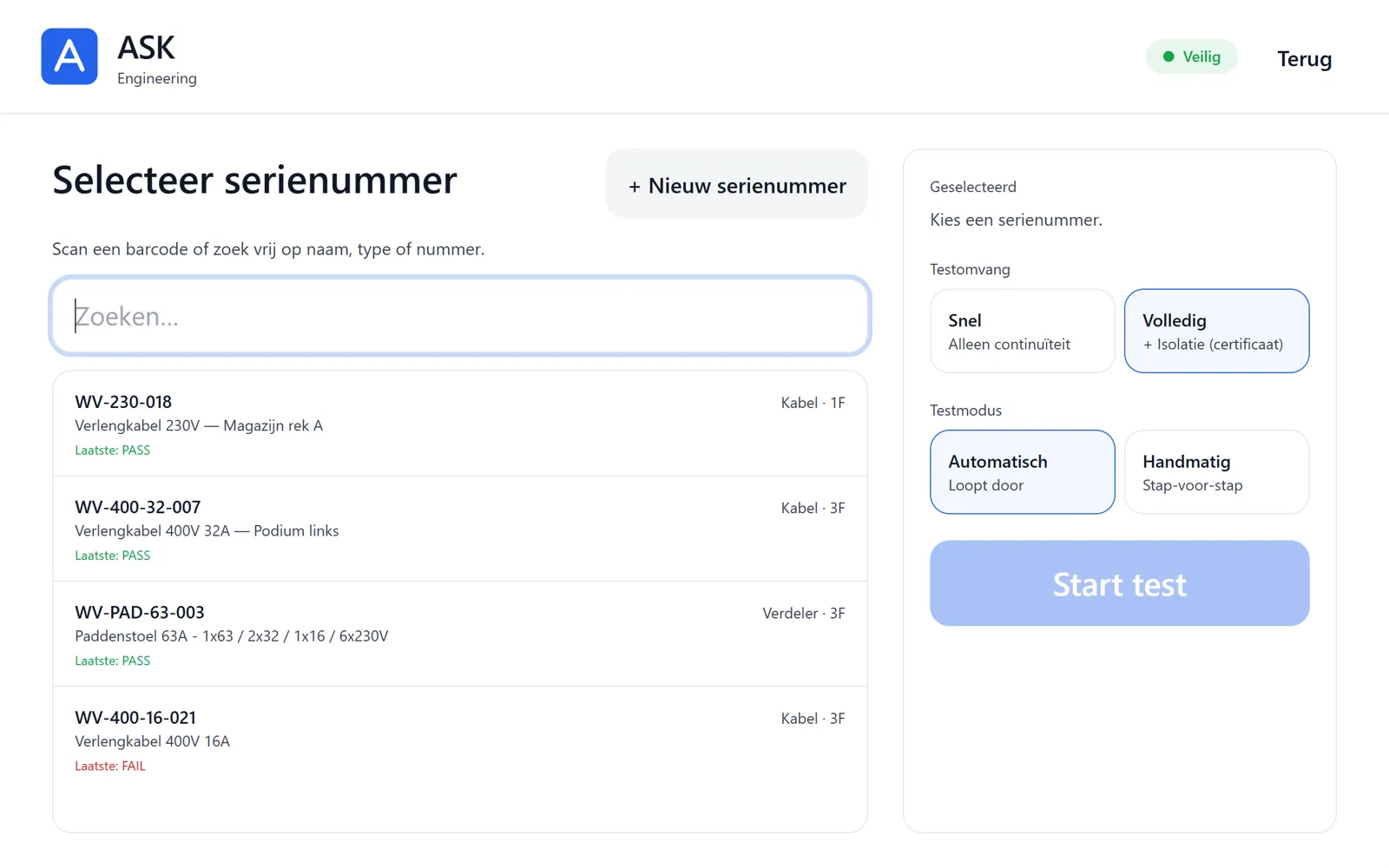Add a new serienummer

pyautogui.click(x=736, y=184)
